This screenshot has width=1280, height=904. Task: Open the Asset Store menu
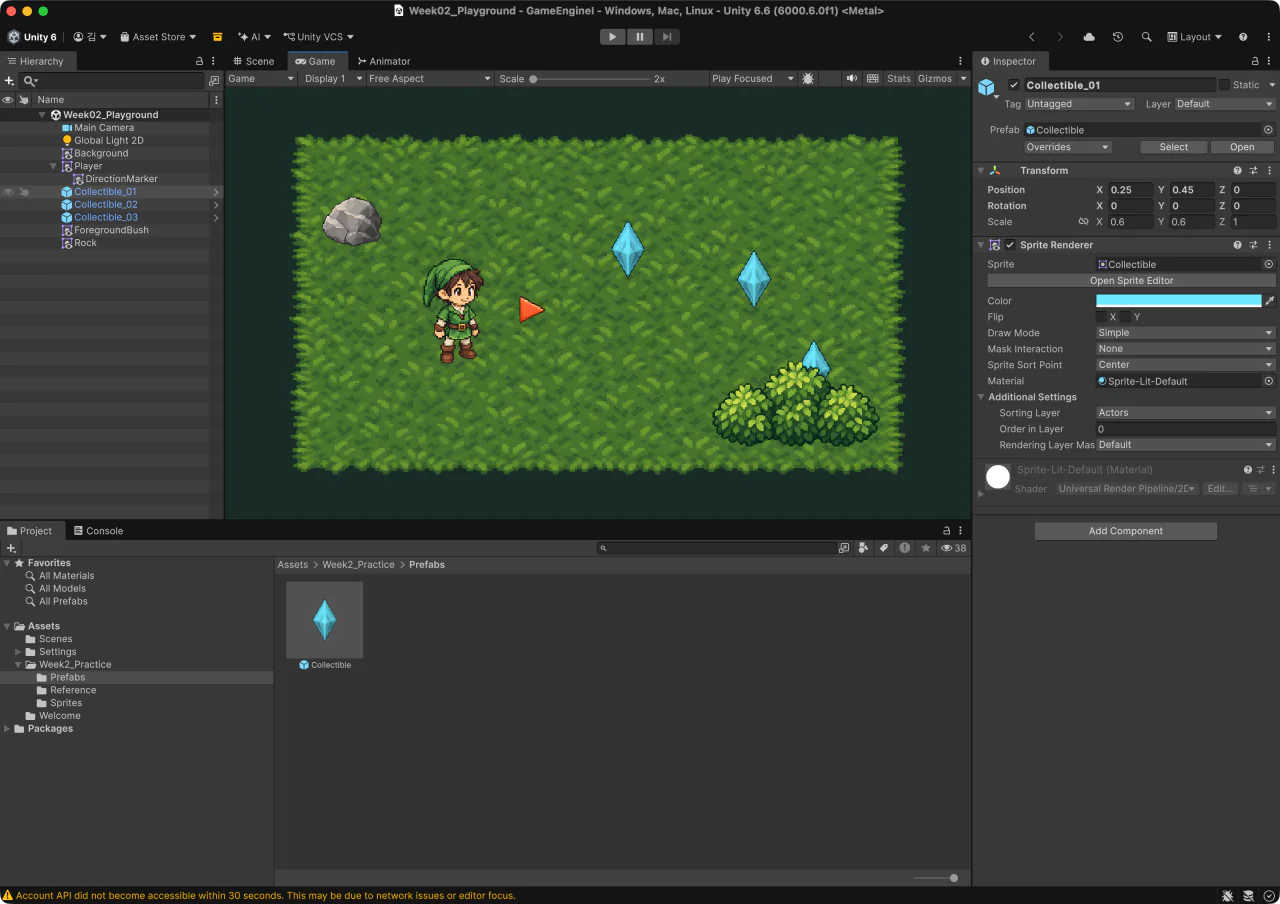(158, 37)
